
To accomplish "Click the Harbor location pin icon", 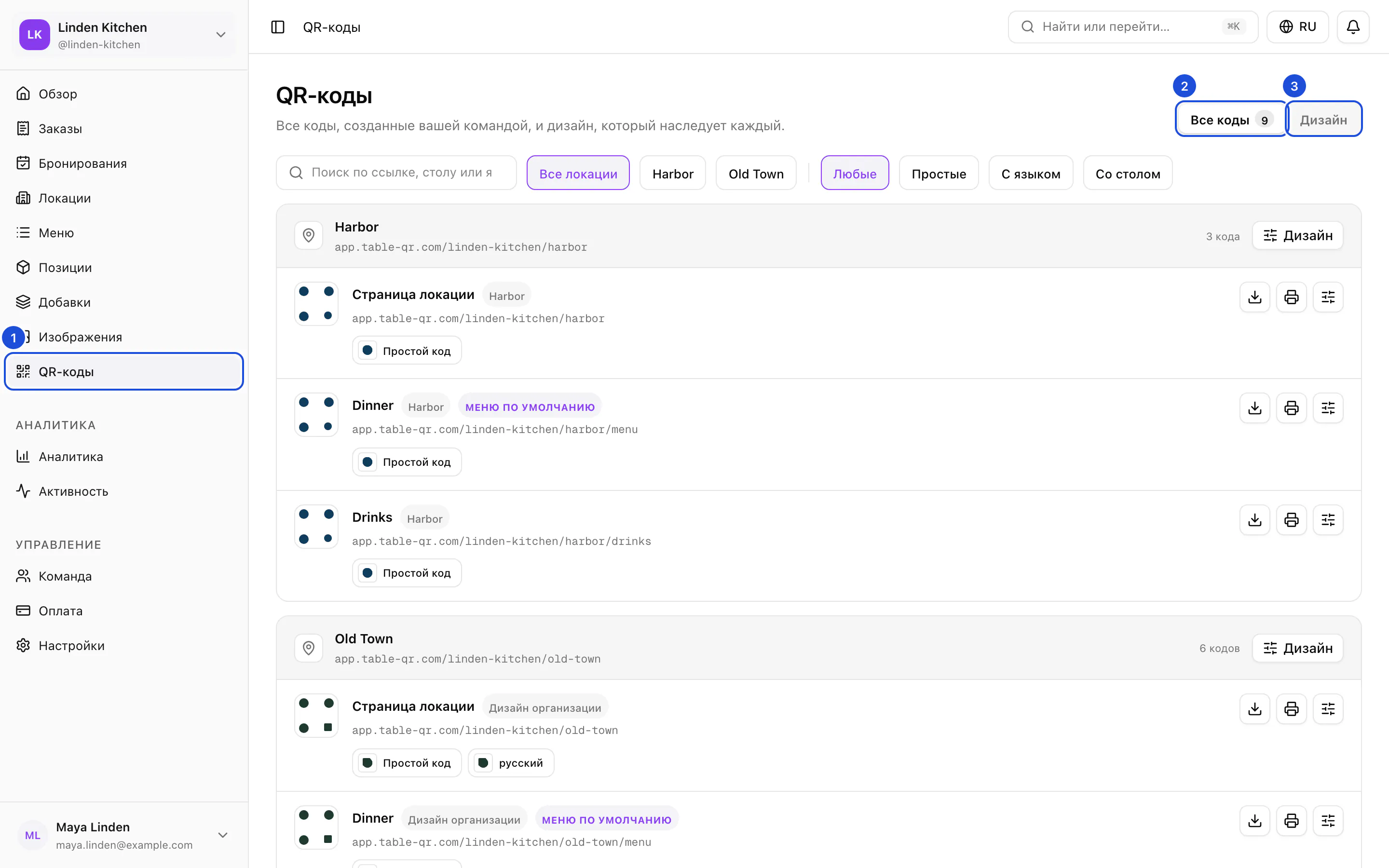I will pos(309,235).
